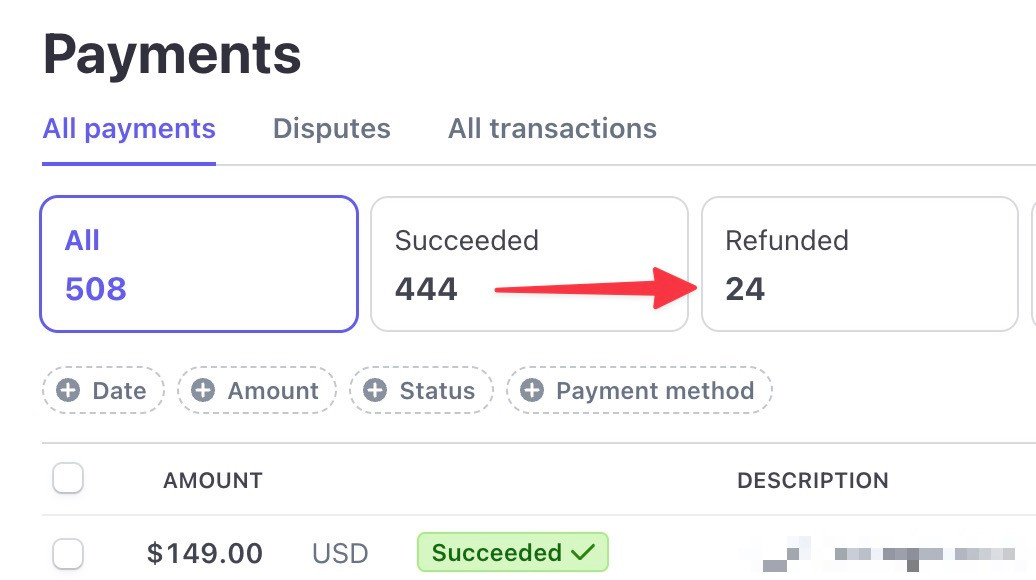The width and height of the screenshot is (1036, 580).
Task: Show Succeeded payments card with 444
Action: click(529, 264)
